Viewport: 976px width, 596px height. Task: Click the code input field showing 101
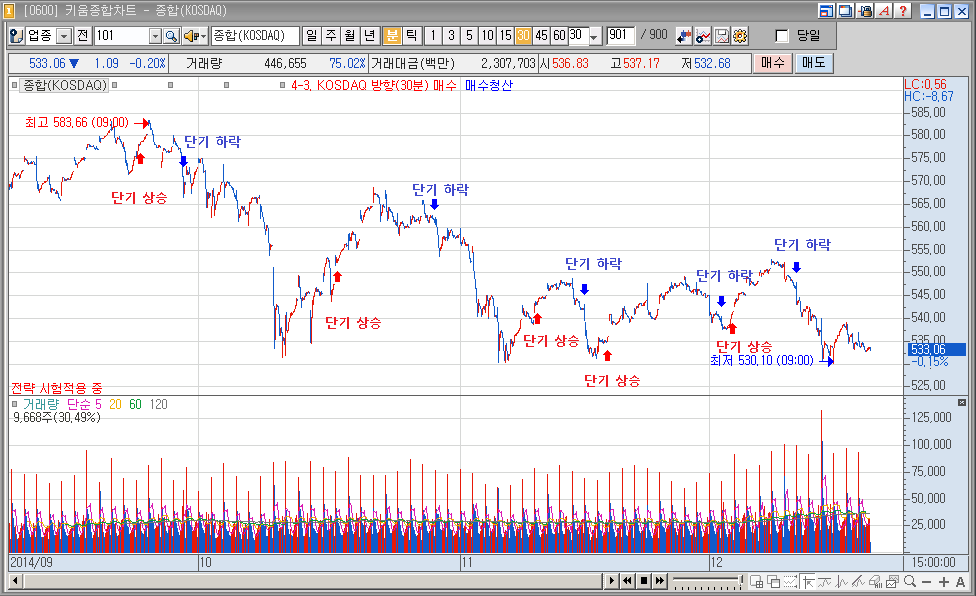(x=121, y=36)
